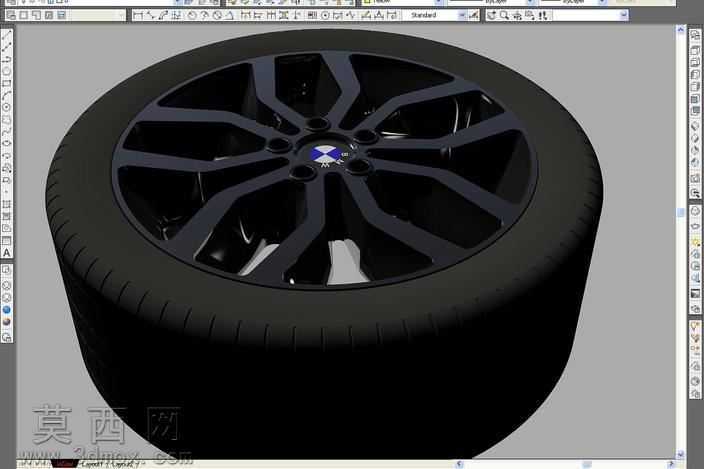Select the Aligned dimension tool
The width and height of the screenshot is (704, 469).
click(x=150, y=15)
